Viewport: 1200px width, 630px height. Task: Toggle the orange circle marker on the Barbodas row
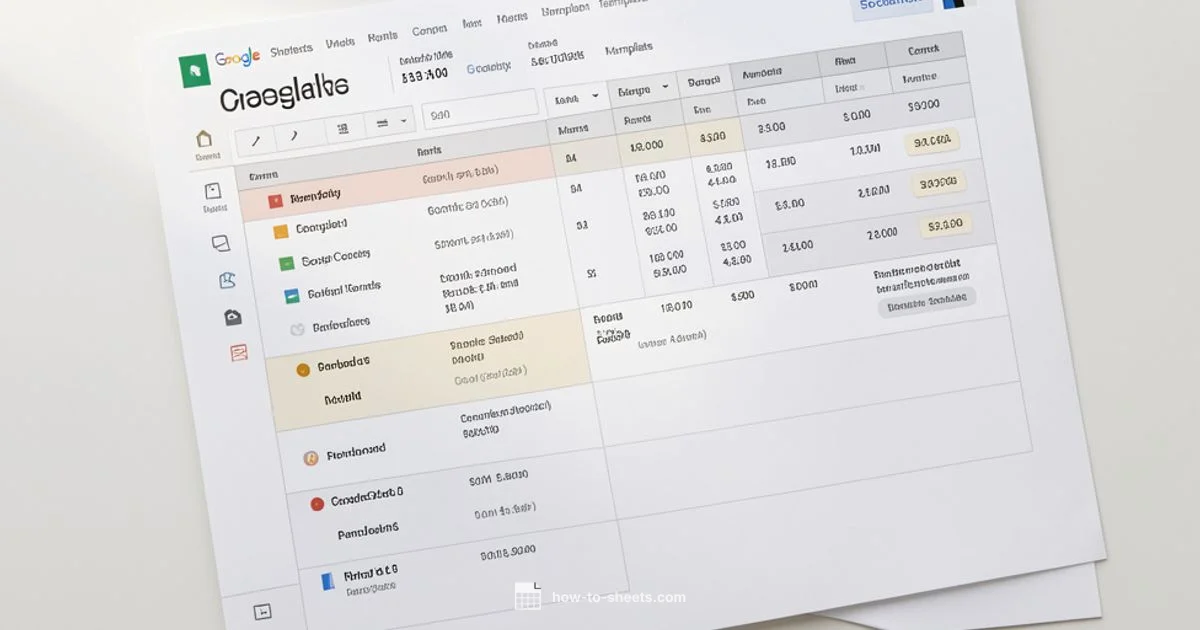click(x=301, y=367)
